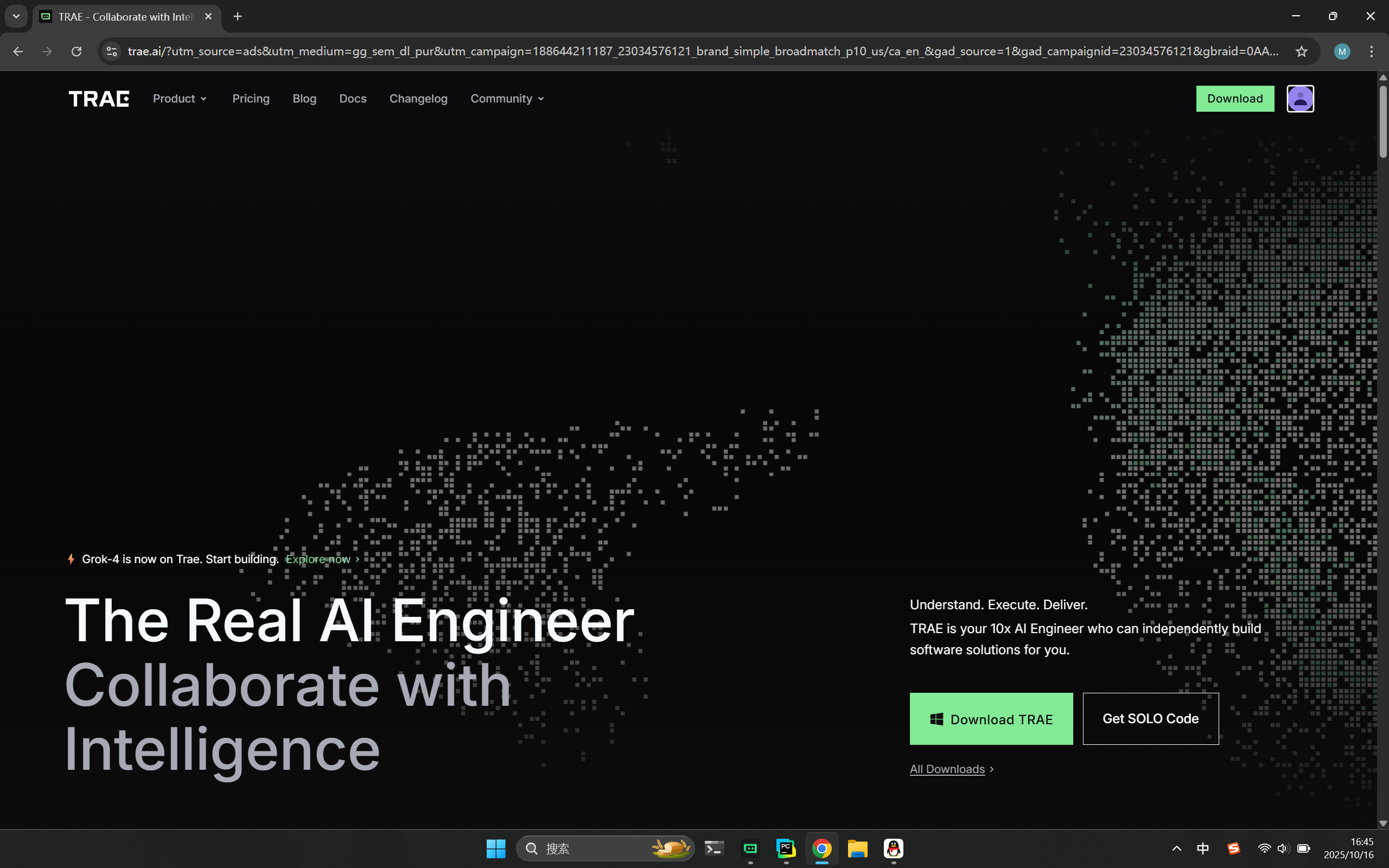Open a new browser tab
The image size is (1389, 868).
[x=238, y=17]
